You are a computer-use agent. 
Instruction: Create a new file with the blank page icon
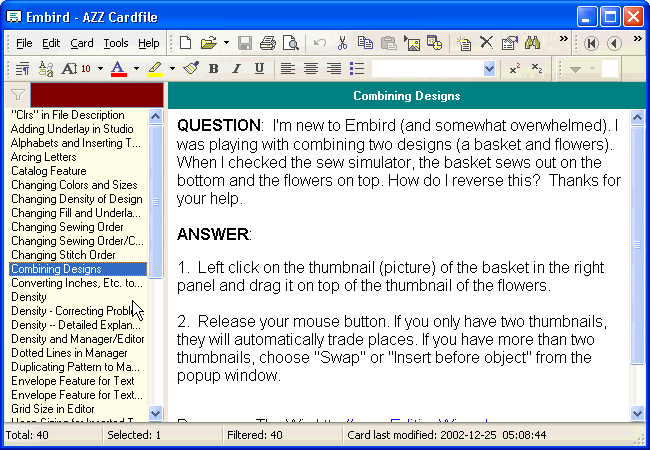tap(185, 43)
